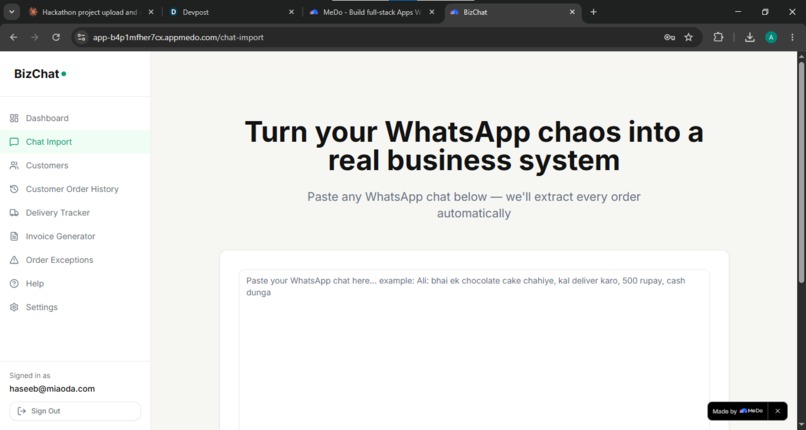
Task: Click the subtitle Paste any WhatsApp chat below
Action: pyautogui.click(x=474, y=205)
